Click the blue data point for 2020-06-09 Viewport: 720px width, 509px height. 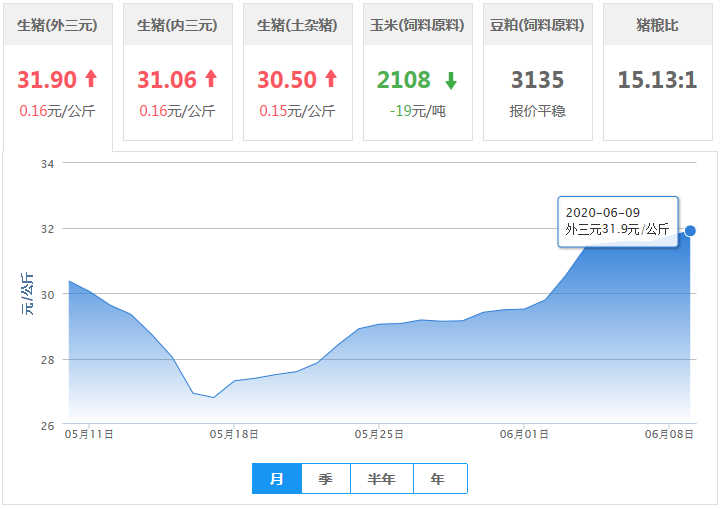pos(690,231)
